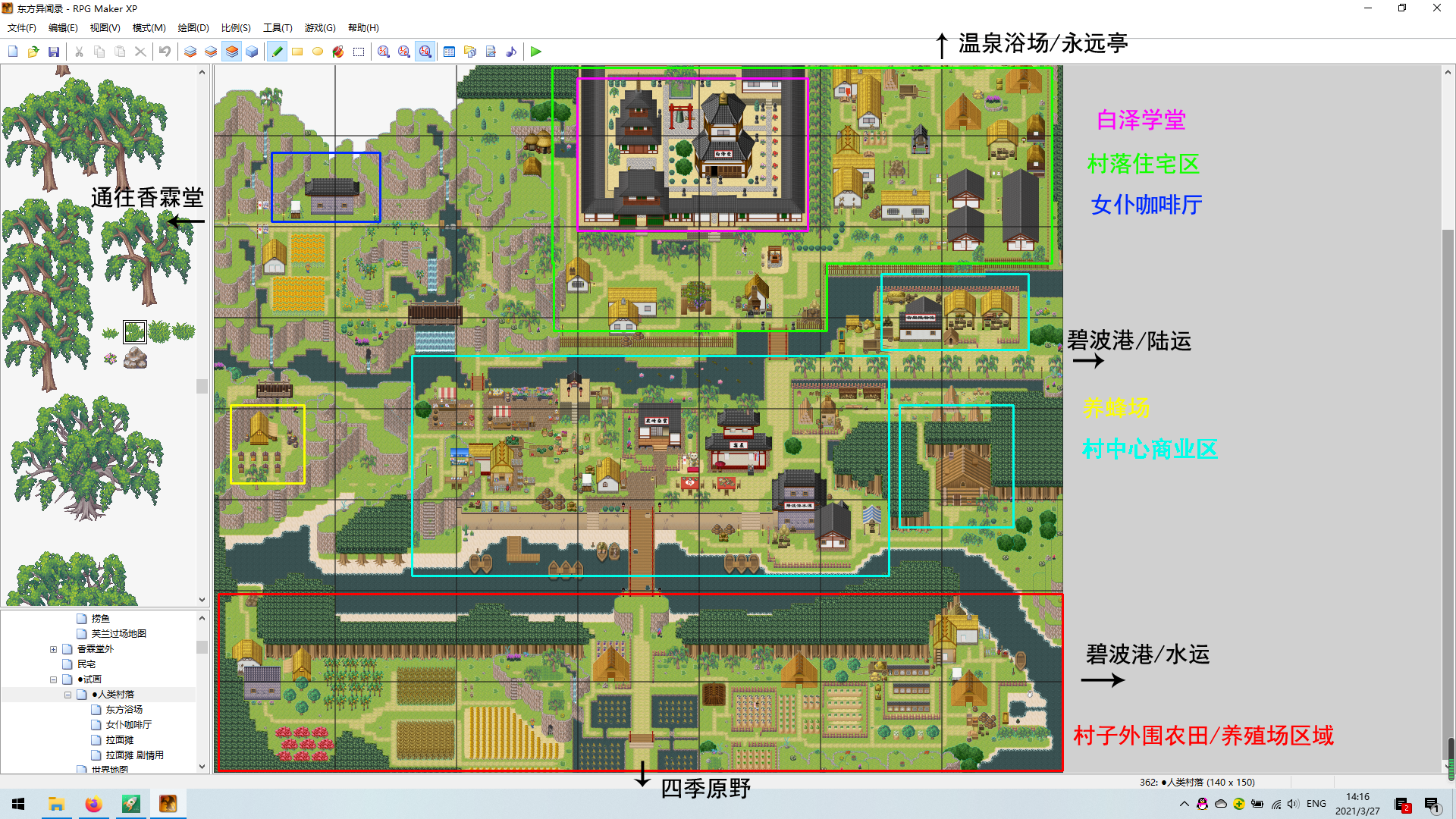Save the project with the floppy disk icon
Image resolution: width=1456 pixels, height=819 pixels.
54,52
